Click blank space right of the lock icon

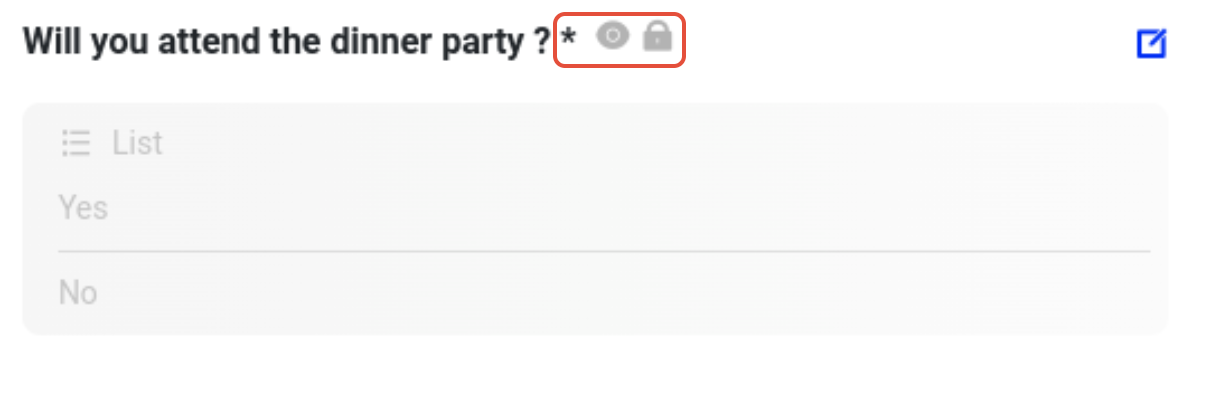click(900, 42)
